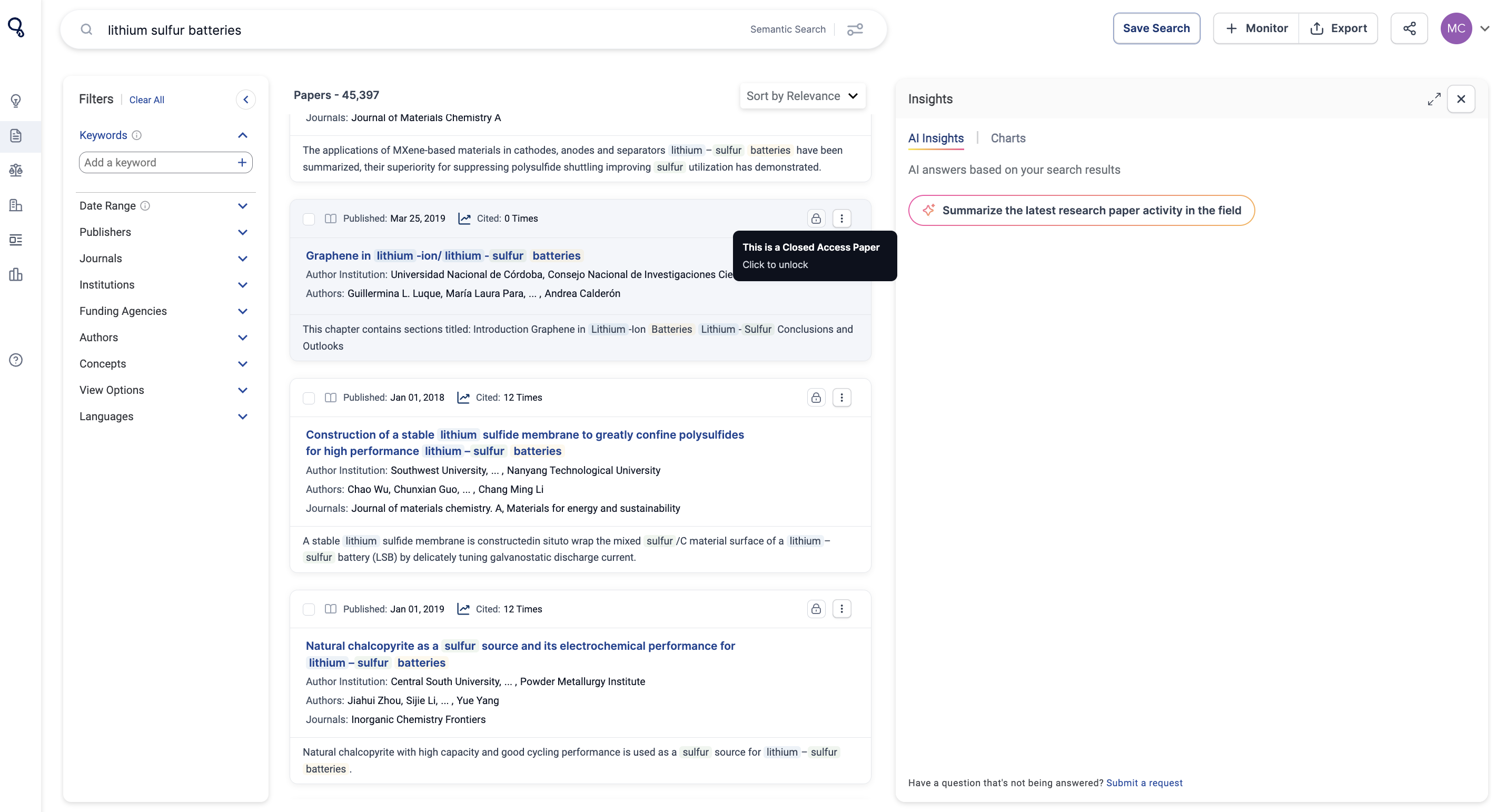Expand the Insights panel to fullscreen
The width and height of the screenshot is (1506, 812).
pyautogui.click(x=1433, y=100)
